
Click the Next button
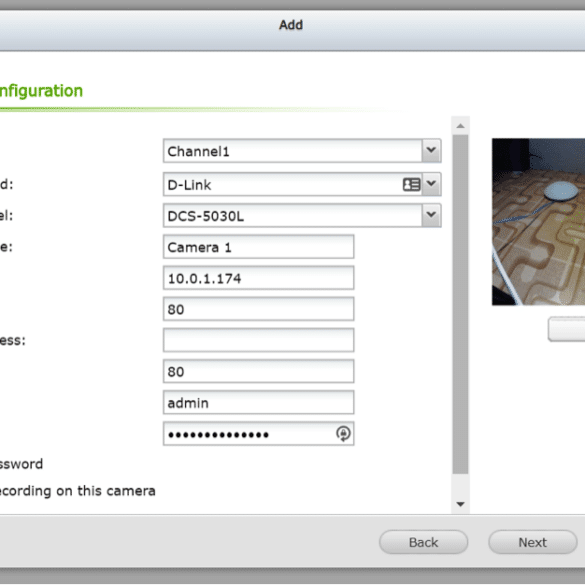tap(533, 542)
